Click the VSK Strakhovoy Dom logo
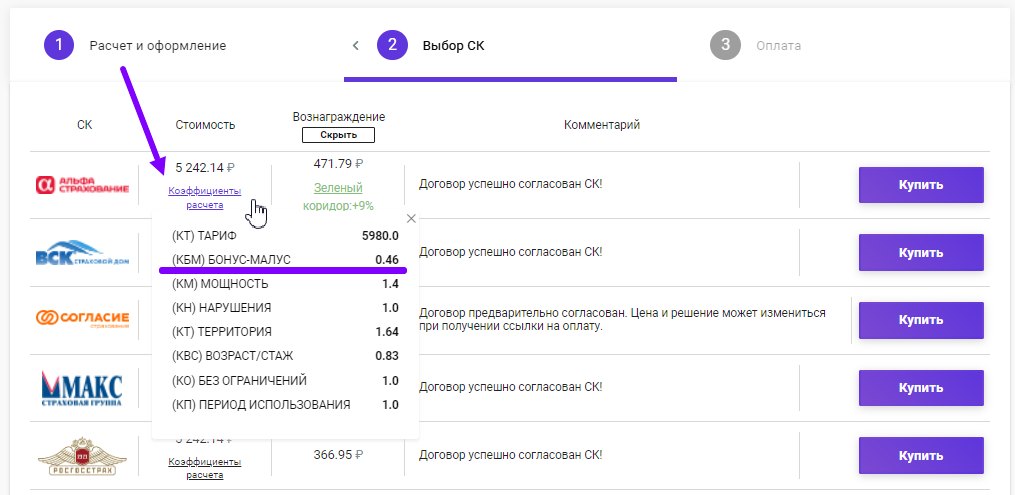The image size is (1015, 495). point(83,253)
